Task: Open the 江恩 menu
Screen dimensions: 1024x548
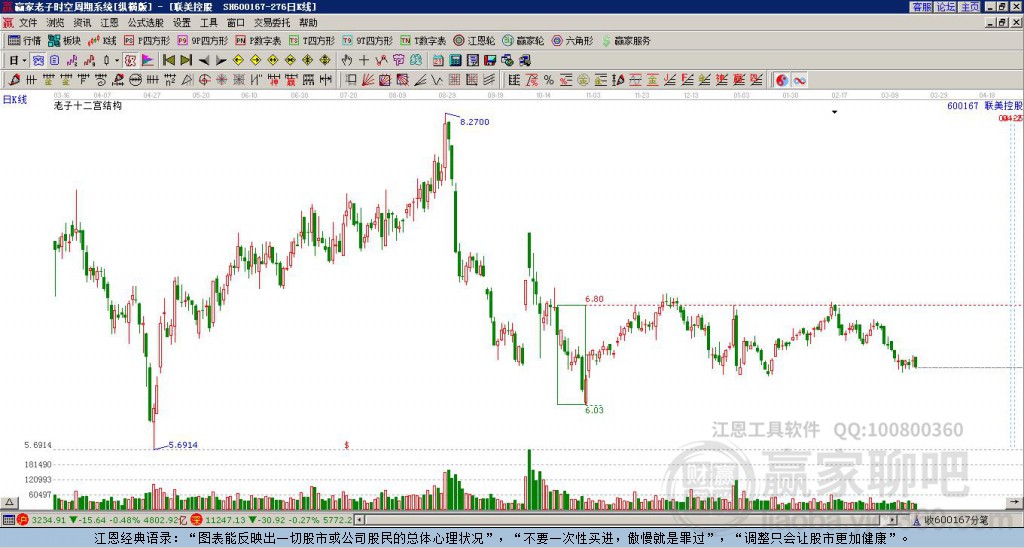Action: [110, 23]
